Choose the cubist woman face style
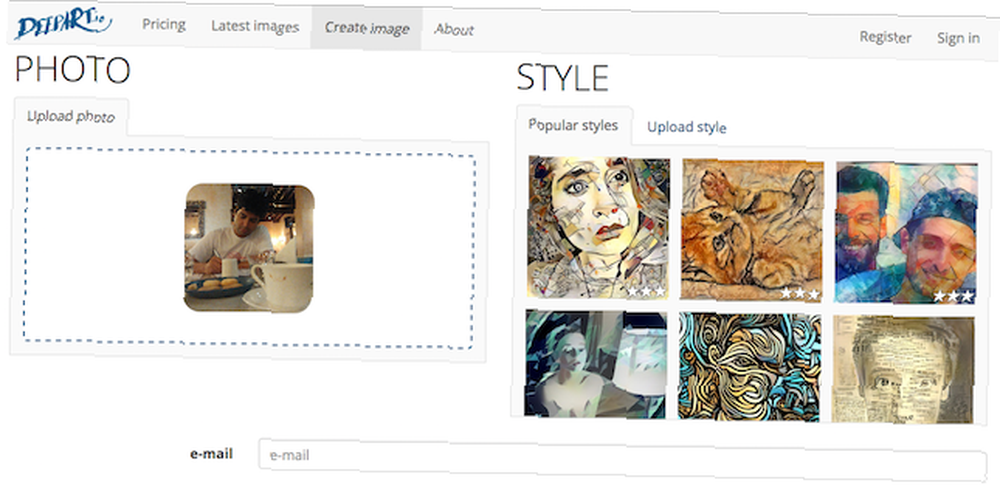The height and width of the screenshot is (494, 1000). pos(598,228)
